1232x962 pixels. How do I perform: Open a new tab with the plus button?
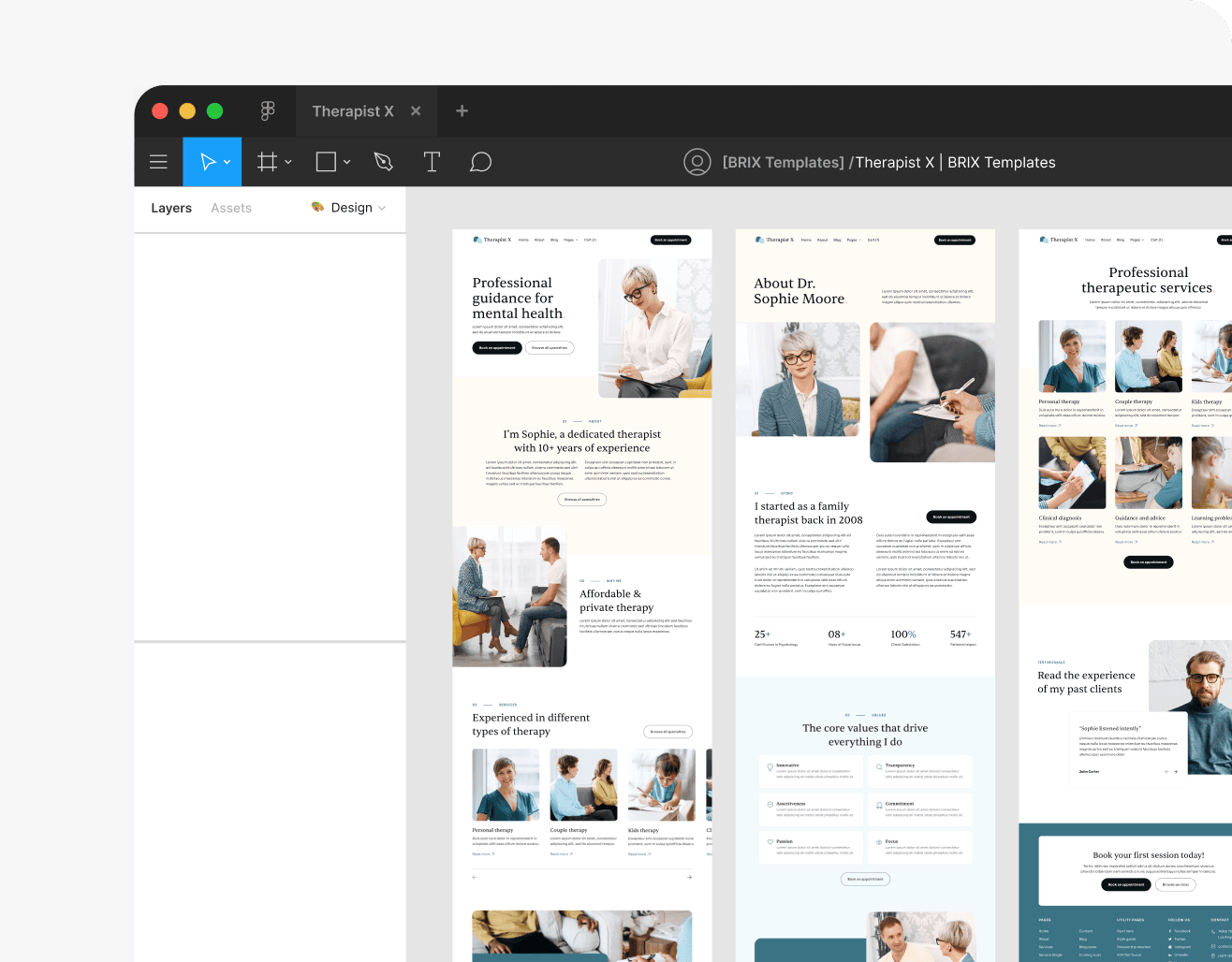(x=461, y=110)
